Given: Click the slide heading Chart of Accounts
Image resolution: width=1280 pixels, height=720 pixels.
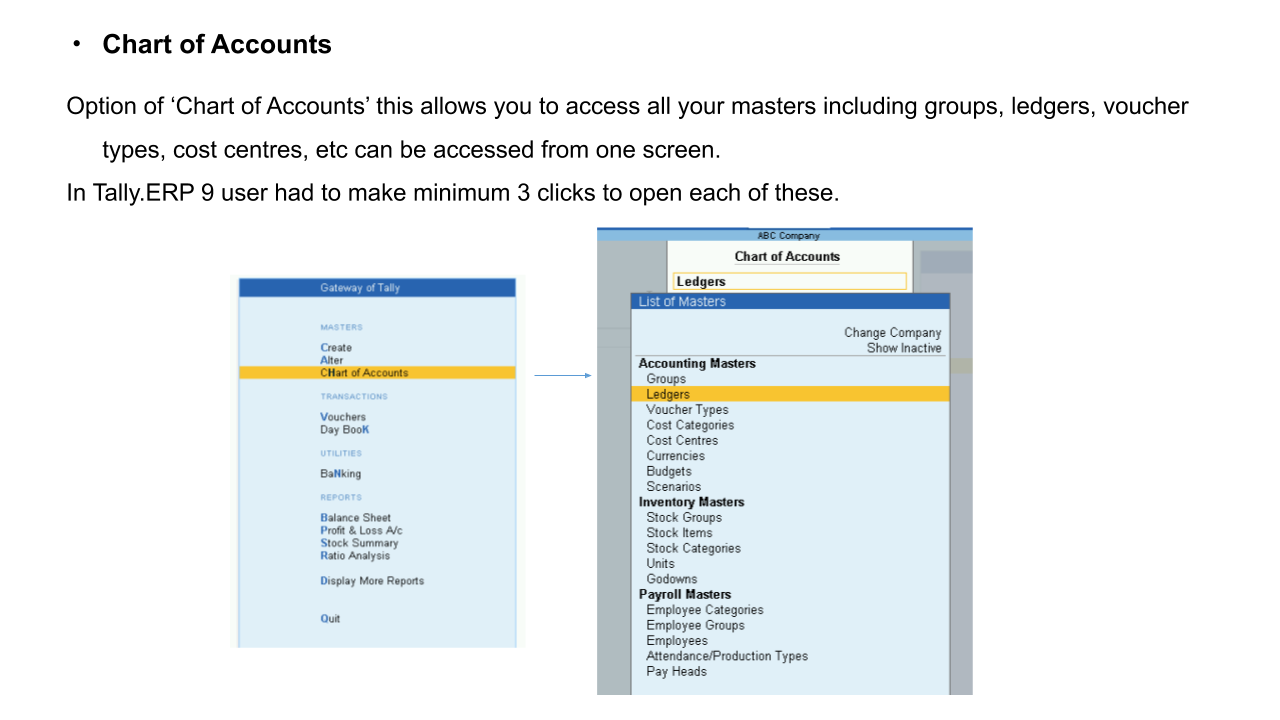Looking at the screenshot, I should click(217, 45).
